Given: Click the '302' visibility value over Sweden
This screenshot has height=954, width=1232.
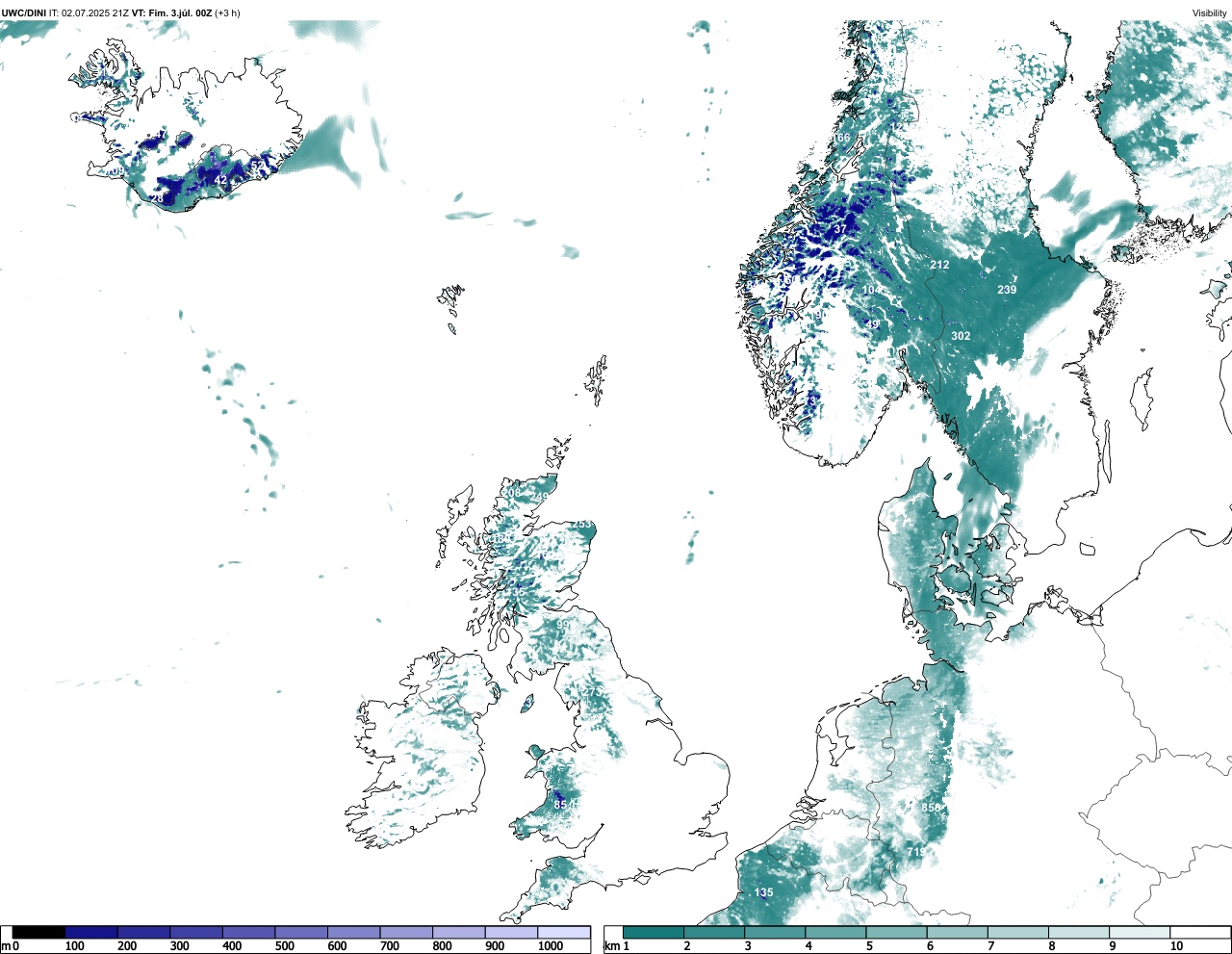Looking at the screenshot, I should coord(961,336).
